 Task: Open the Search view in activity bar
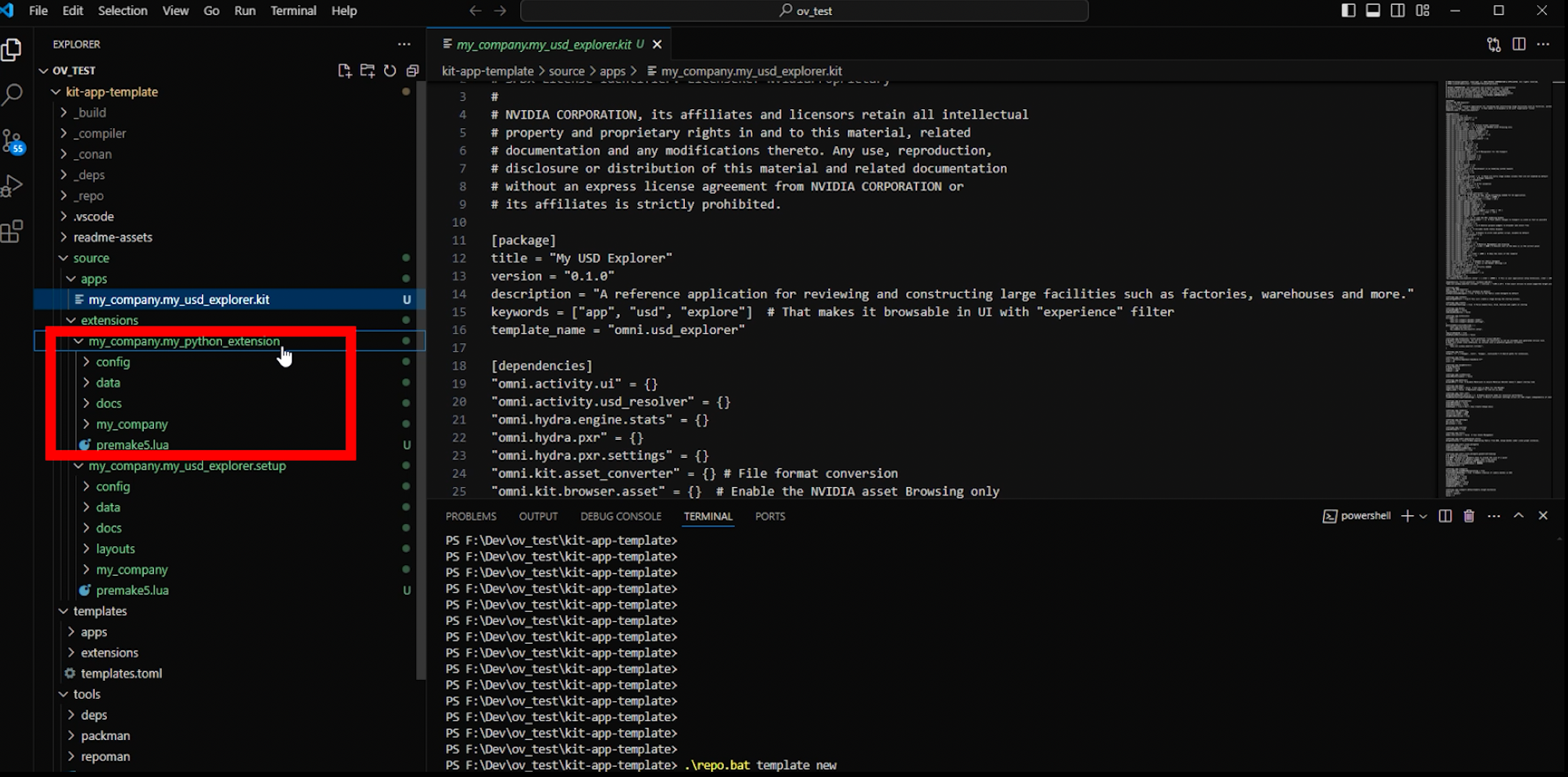(x=12, y=94)
